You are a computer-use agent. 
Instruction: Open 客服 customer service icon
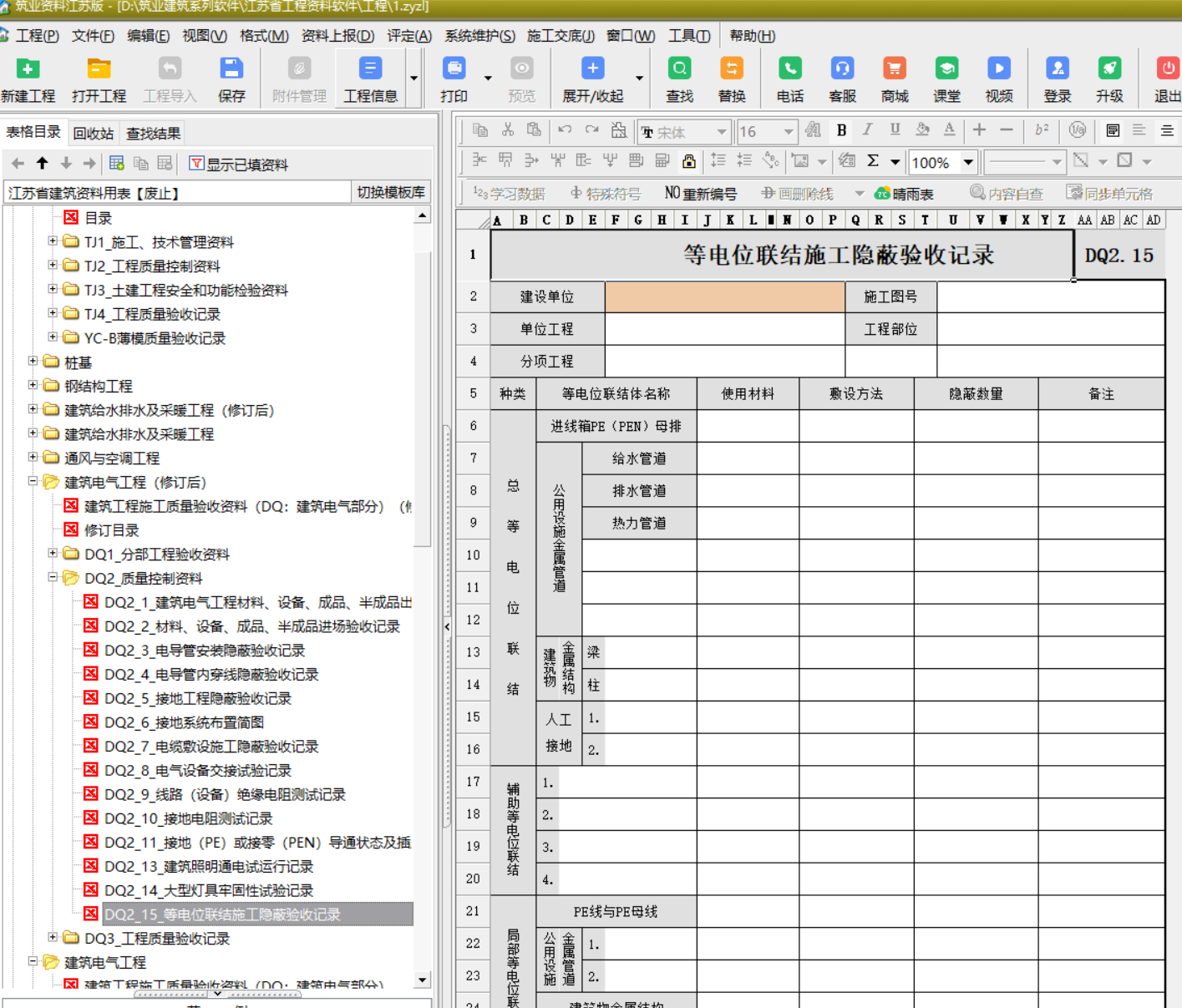point(842,80)
